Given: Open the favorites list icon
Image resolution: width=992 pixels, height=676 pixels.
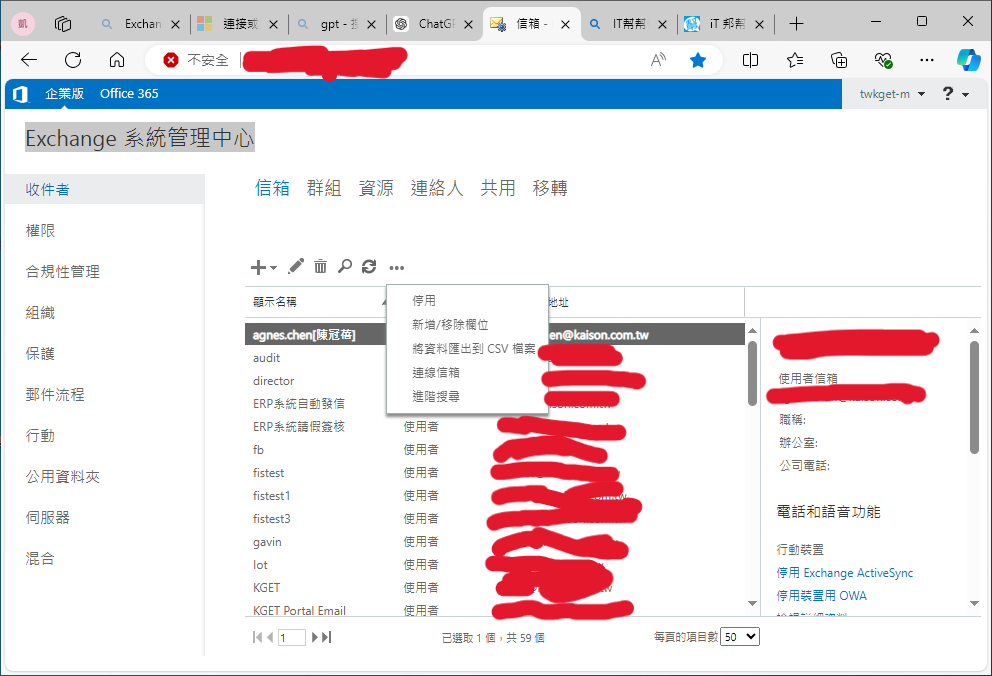Looking at the screenshot, I should (795, 60).
